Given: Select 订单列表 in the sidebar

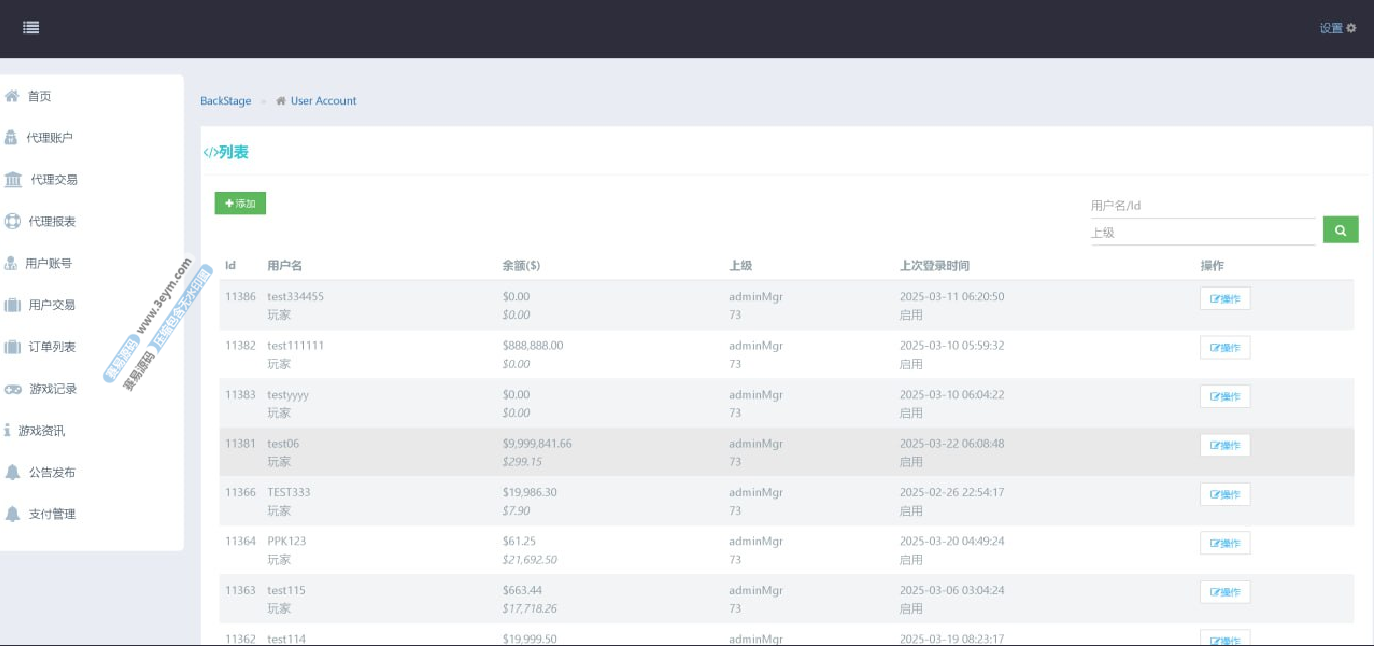Looking at the screenshot, I should [x=52, y=347].
